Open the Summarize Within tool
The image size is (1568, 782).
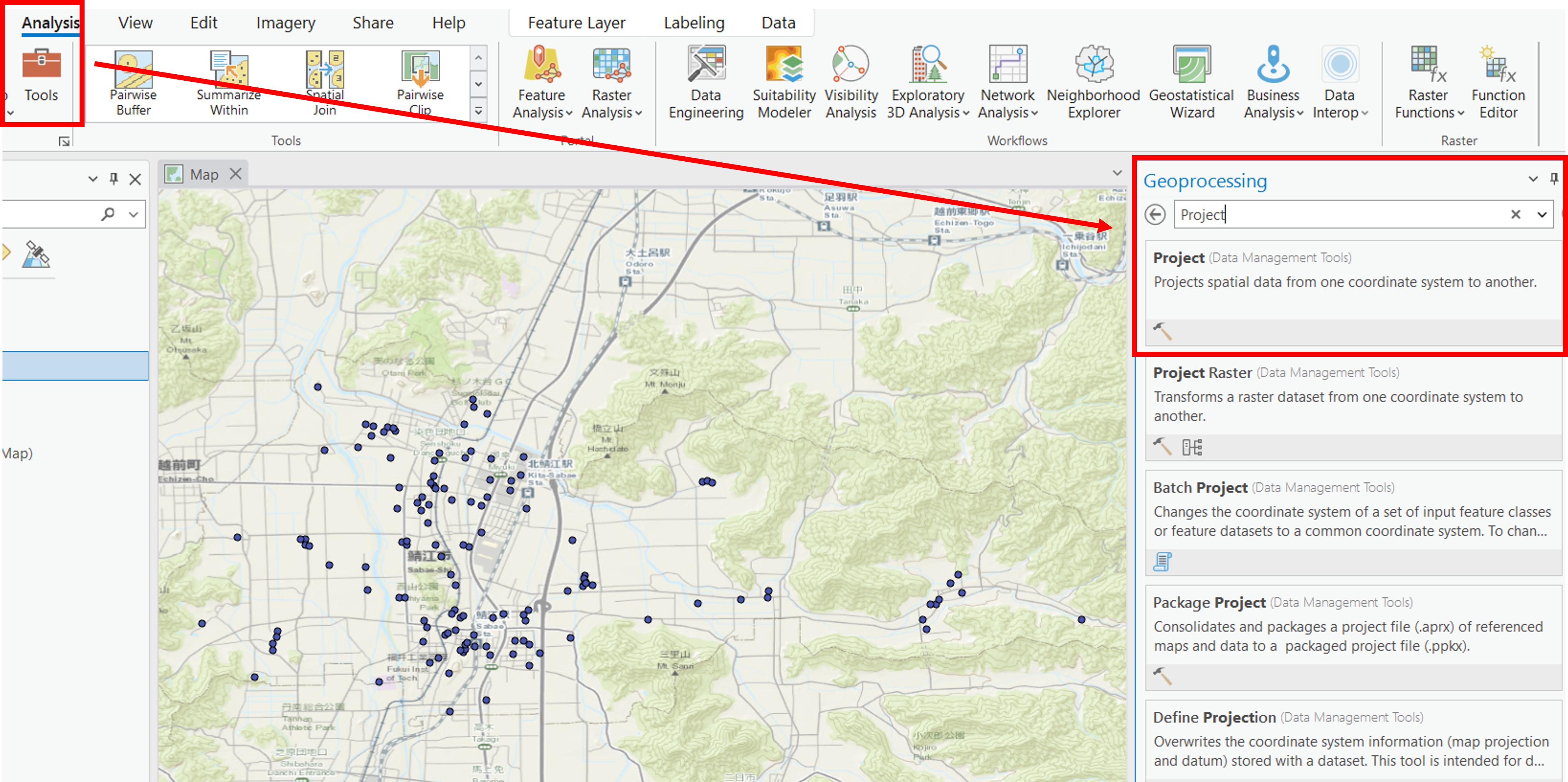click(229, 83)
